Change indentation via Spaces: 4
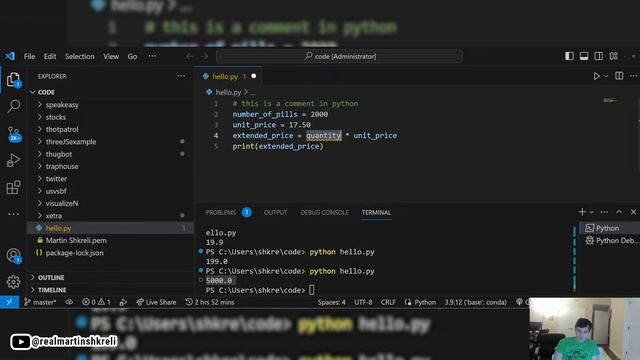Image resolution: width=640 pixels, height=360 pixels. (331, 302)
